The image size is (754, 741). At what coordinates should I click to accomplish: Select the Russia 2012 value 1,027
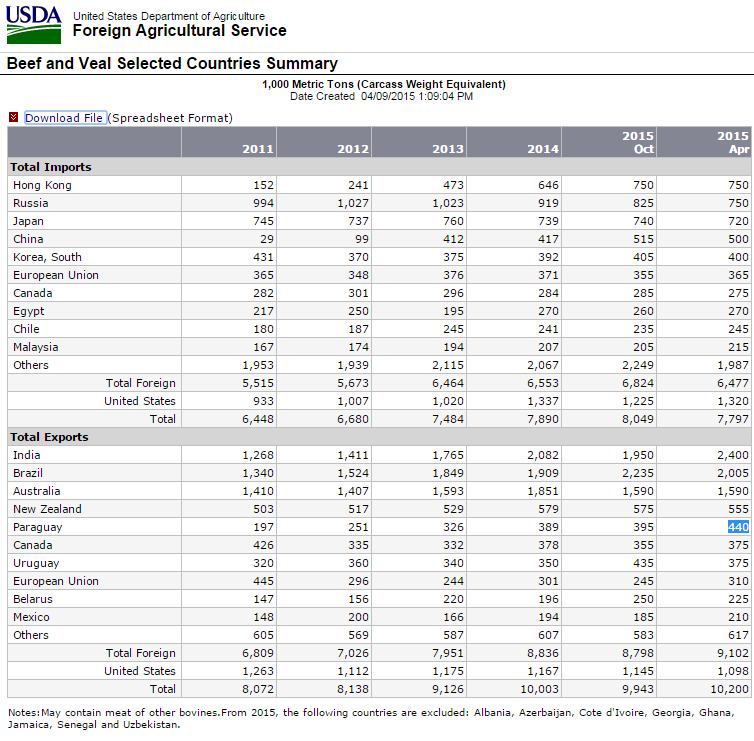point(350,203)
